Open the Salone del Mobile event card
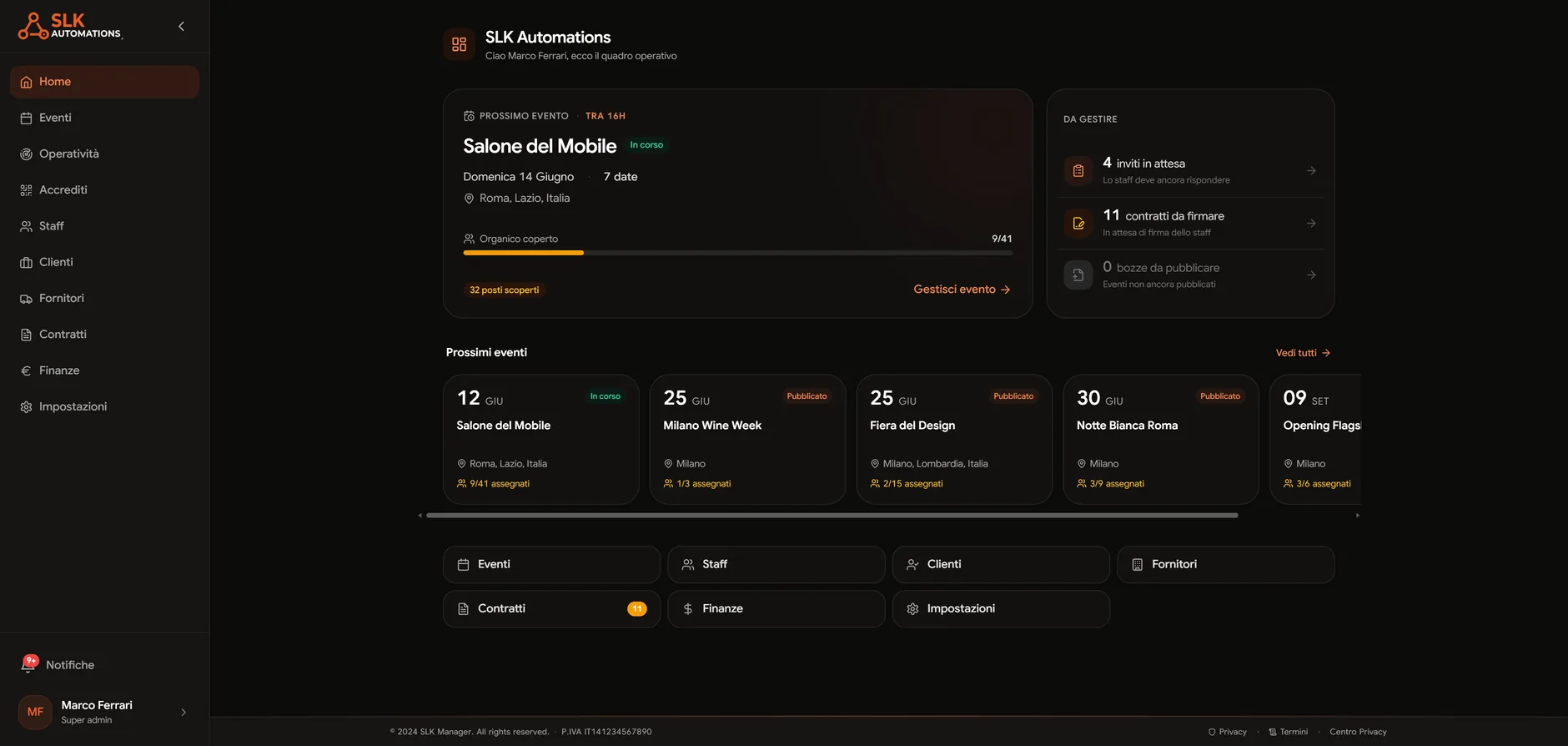1568x746 pixels. [541, 440]
